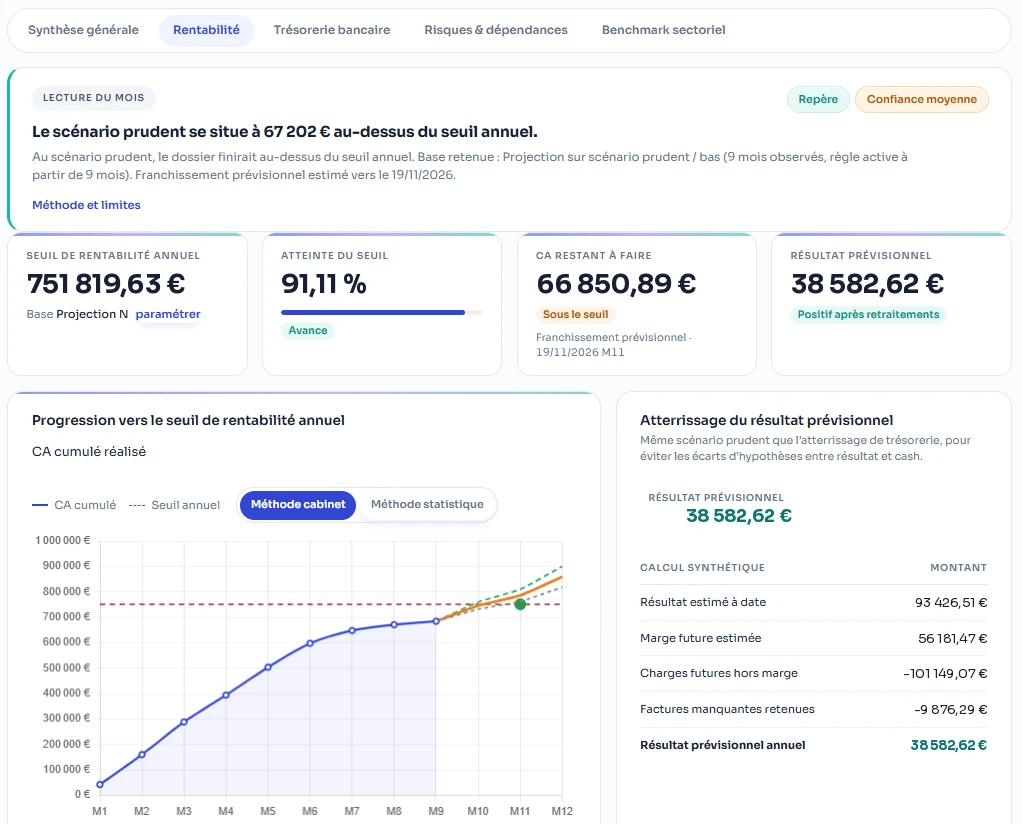Click Progression vers le seuil heading

188,420
